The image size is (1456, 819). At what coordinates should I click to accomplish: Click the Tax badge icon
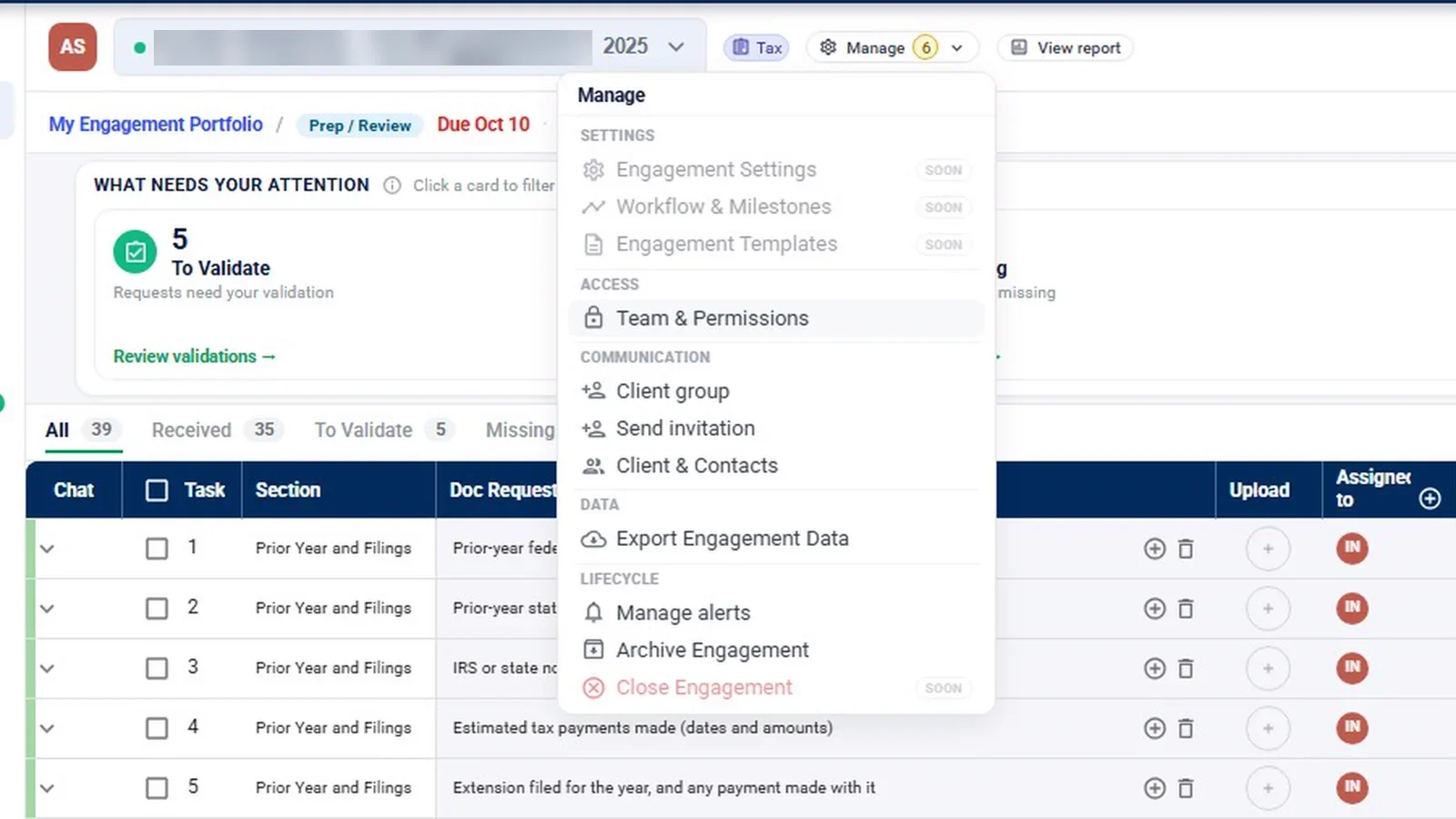pyautogui.click(x=741, y=47)
